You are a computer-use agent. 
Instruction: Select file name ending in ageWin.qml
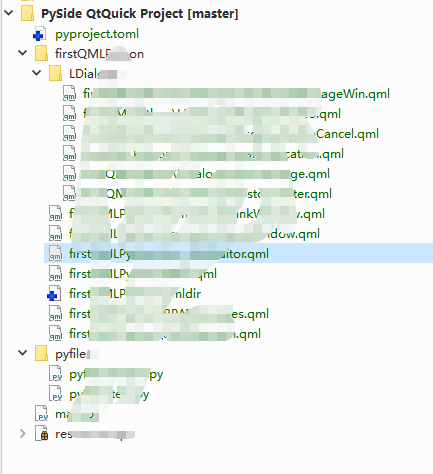(x=236, y=94)
